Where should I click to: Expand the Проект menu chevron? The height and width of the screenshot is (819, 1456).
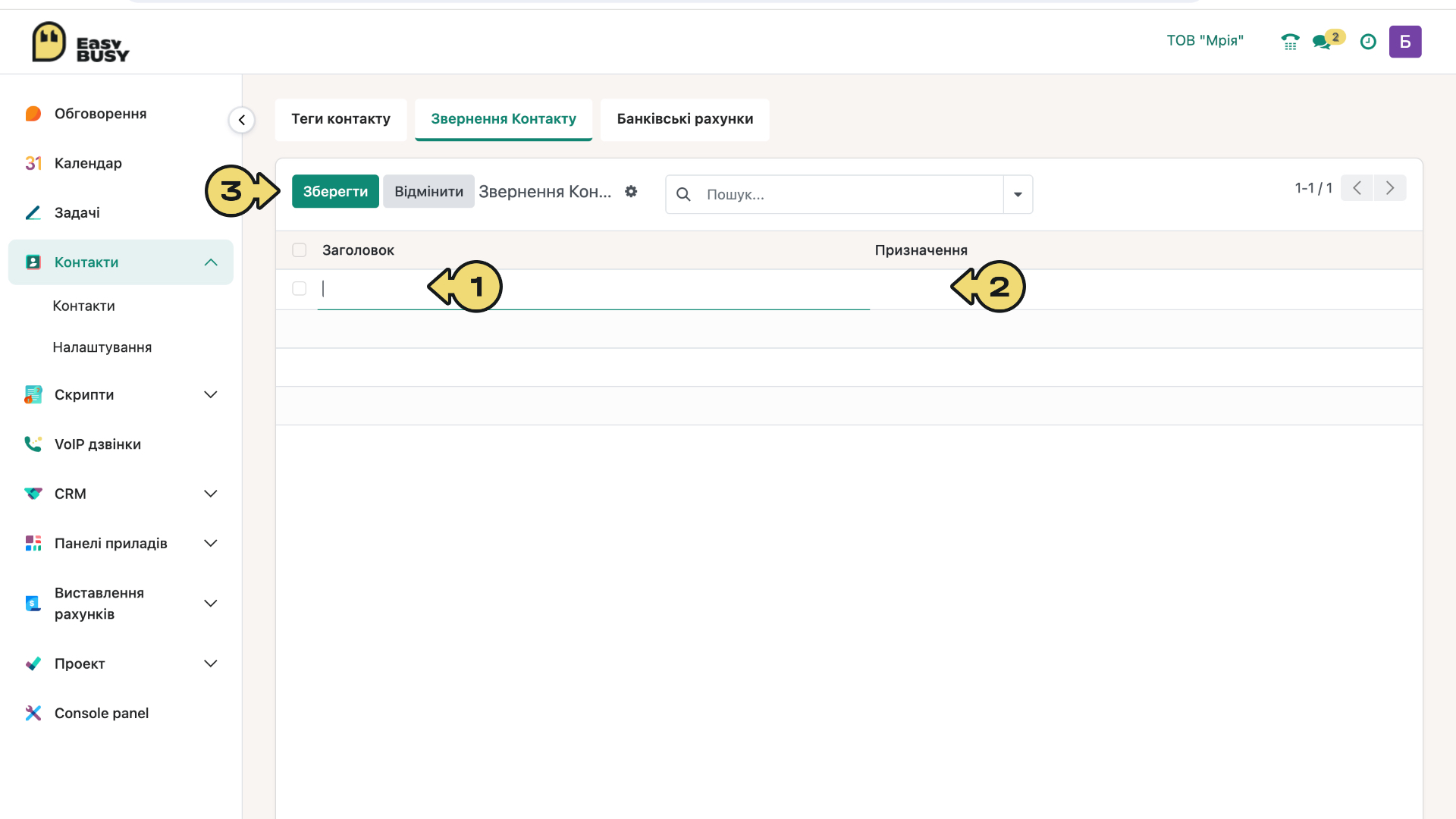pos(211,664)
